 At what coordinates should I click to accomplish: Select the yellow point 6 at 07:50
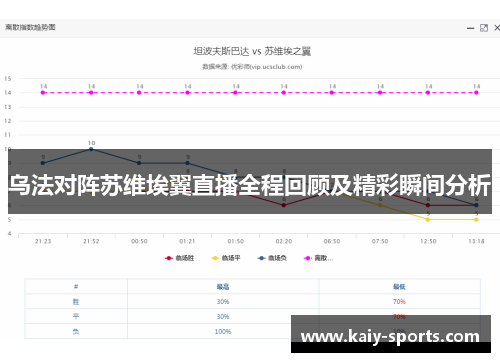click(x=380, y=205)
